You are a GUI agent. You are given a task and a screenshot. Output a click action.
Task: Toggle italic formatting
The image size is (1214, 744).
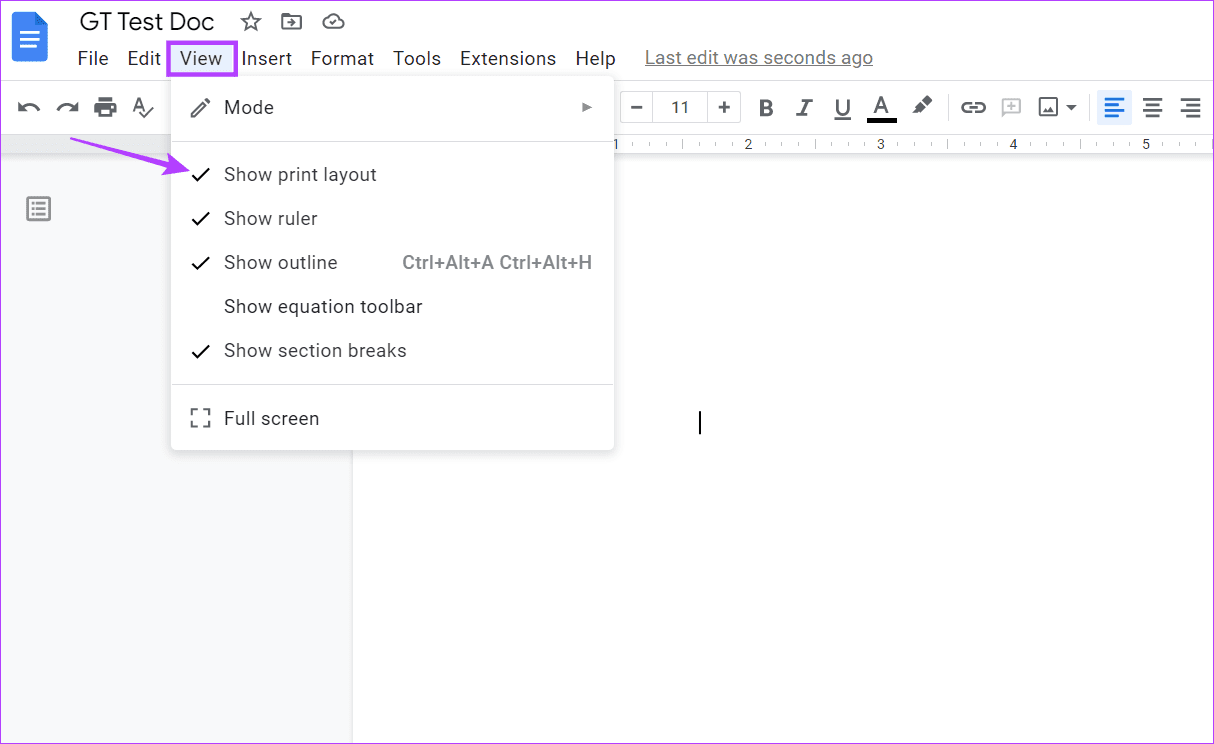pyautogui.click(x=804, y=107)
